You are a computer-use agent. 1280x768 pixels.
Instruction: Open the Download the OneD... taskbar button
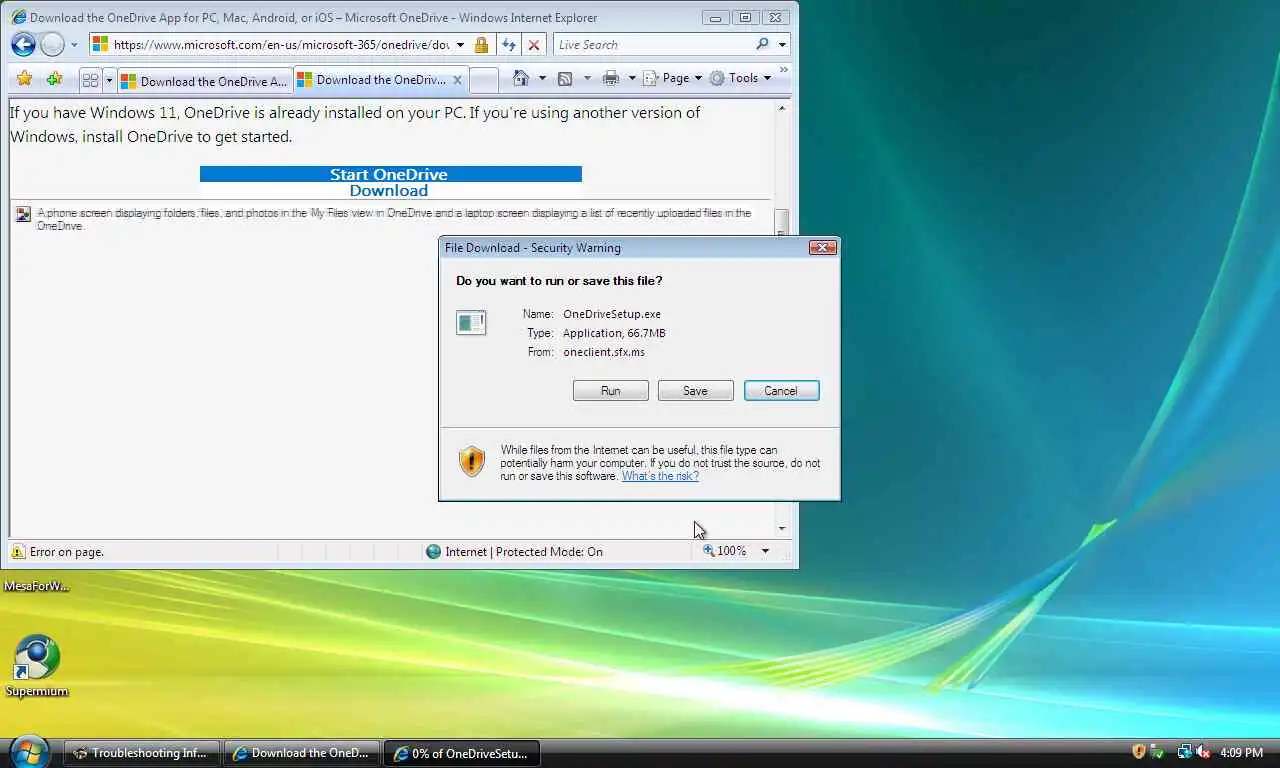[x=302, y=753]
